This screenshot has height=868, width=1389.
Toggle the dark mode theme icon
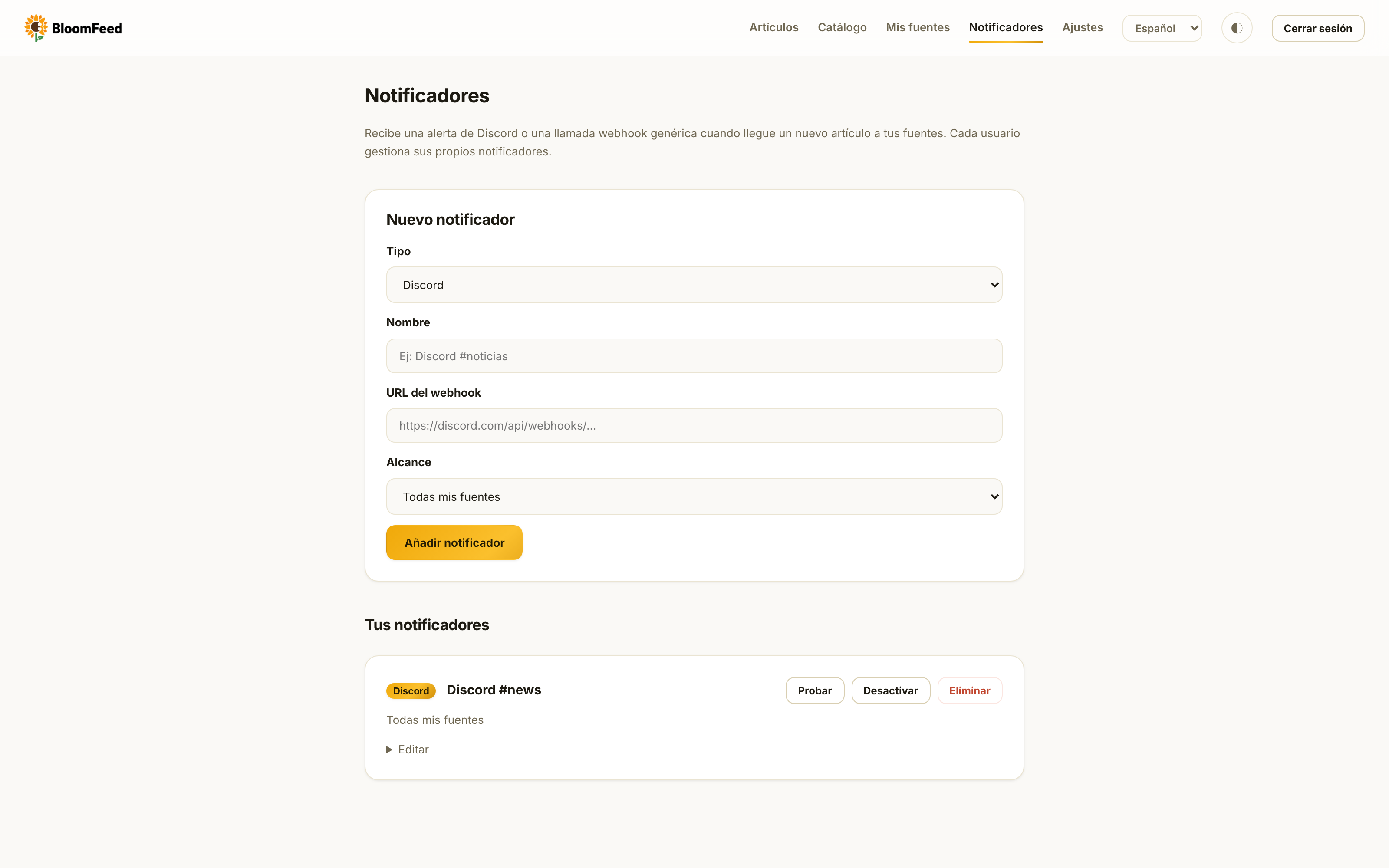(1236, 28)
